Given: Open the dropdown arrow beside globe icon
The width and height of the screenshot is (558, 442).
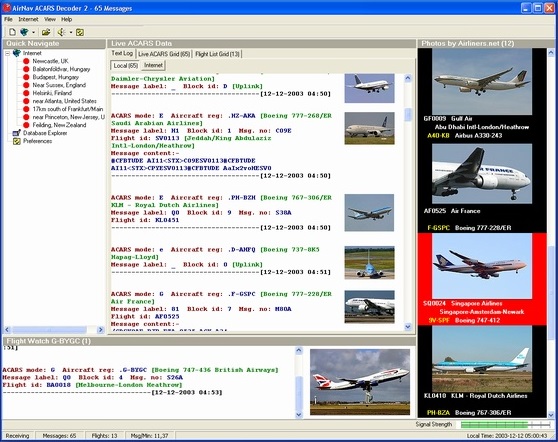Looking at the screenshot, I should point(33,32).
